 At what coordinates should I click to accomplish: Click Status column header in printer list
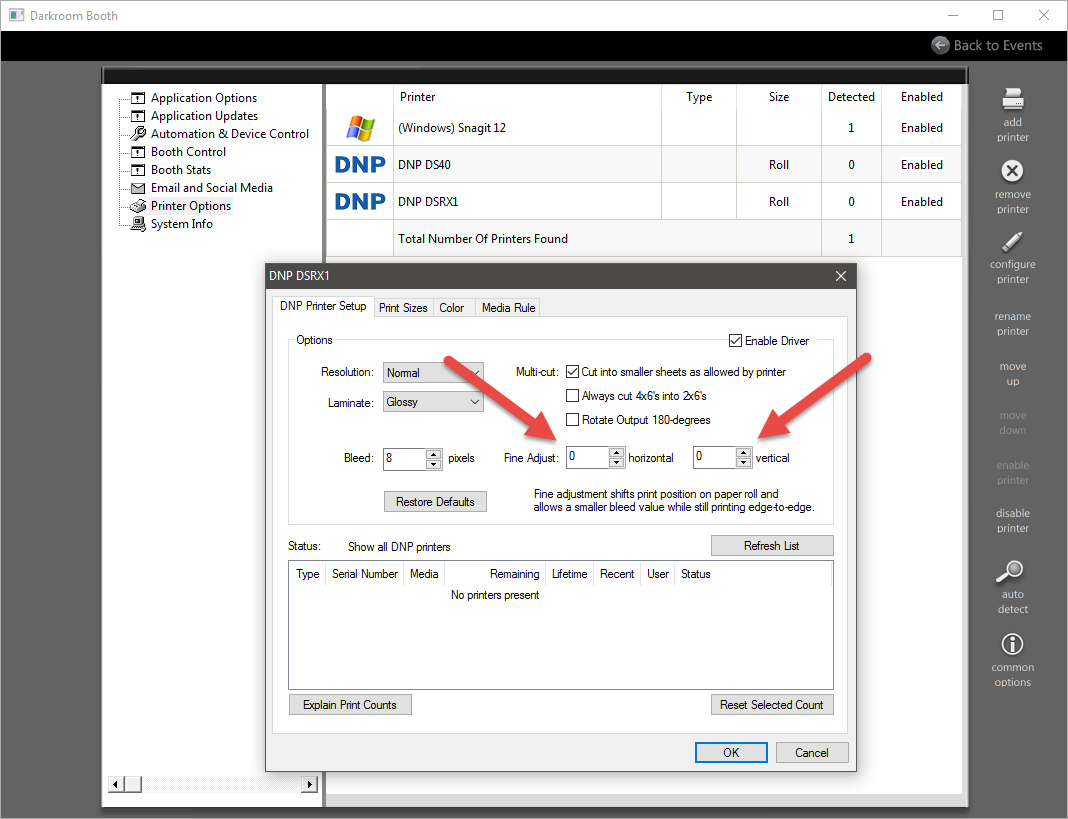(x=695, y=574)
